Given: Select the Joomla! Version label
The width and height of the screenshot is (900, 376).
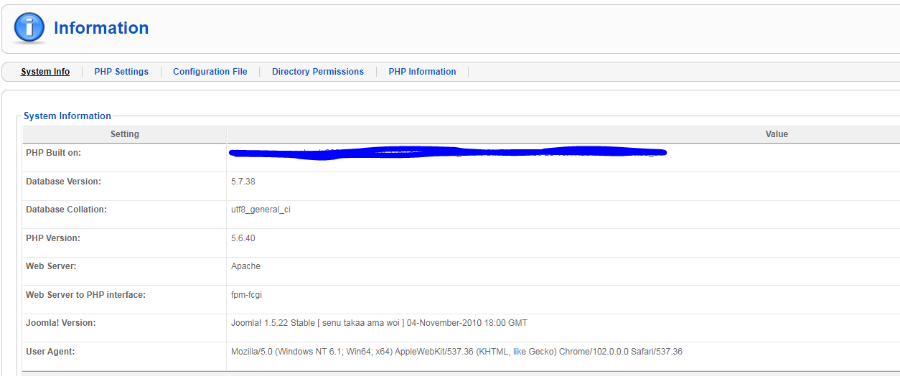Looking at the screenshot, I should click(61, 323).
